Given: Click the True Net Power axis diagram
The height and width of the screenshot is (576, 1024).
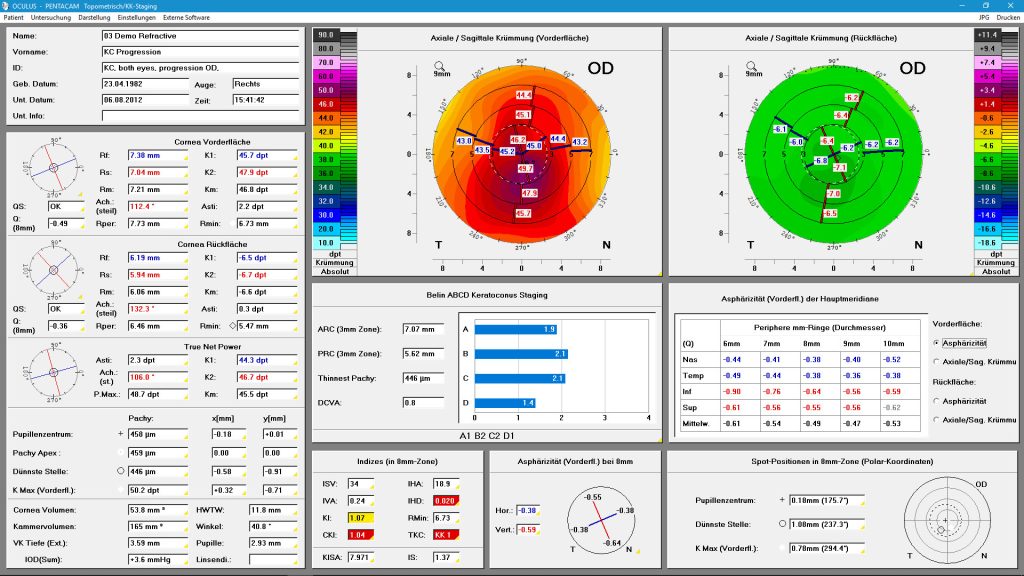Looking at the screenshot, I should [x=54, y=372].
